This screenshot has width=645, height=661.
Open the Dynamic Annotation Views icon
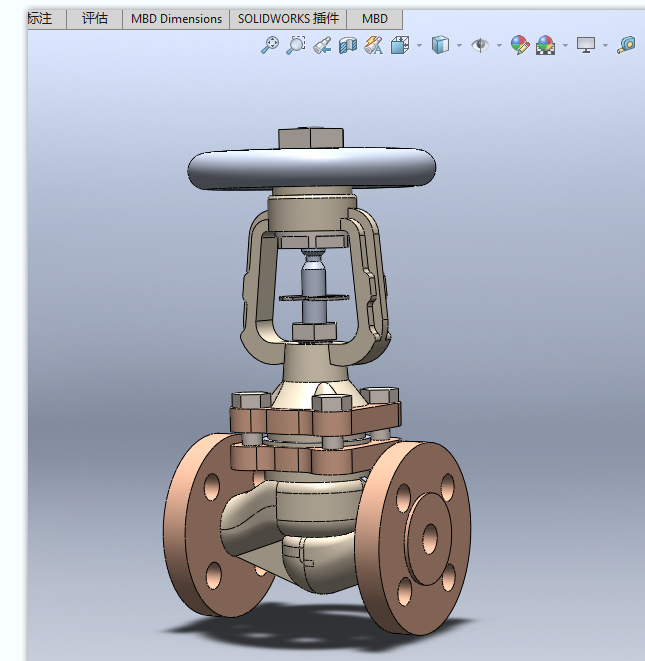click(374, 45)
